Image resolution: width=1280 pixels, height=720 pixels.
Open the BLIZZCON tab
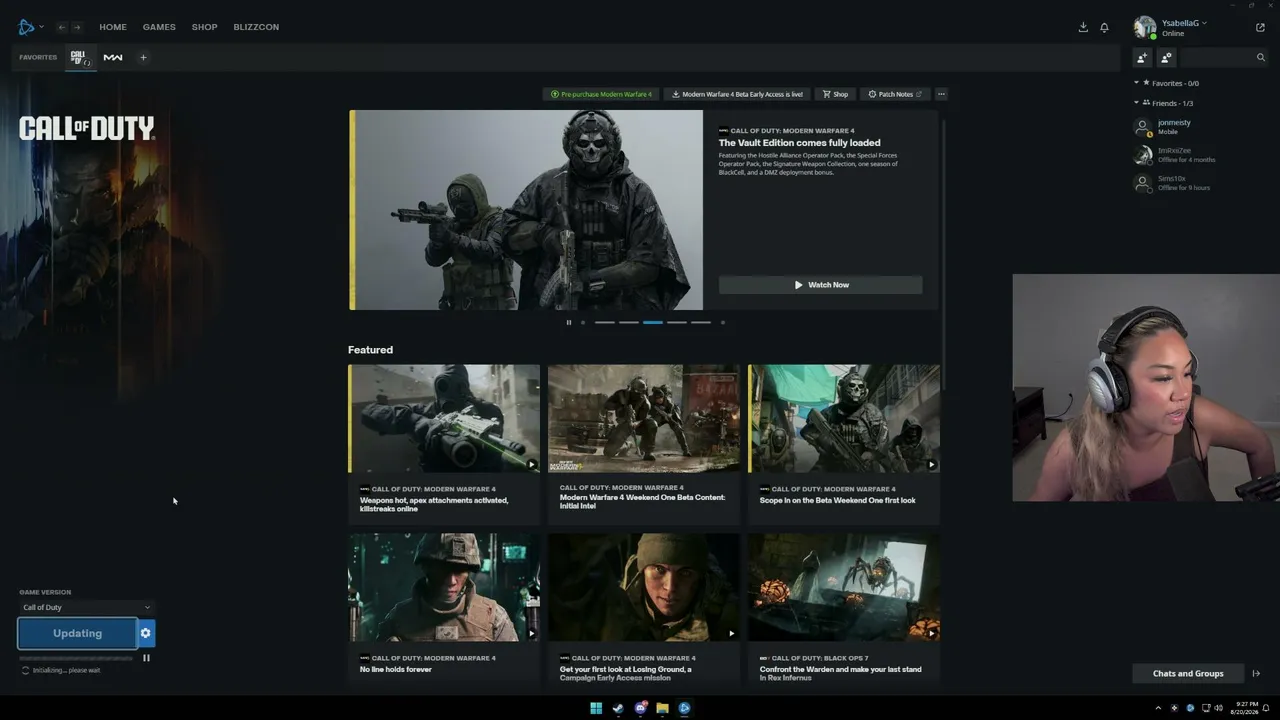[x=256, y=27]
